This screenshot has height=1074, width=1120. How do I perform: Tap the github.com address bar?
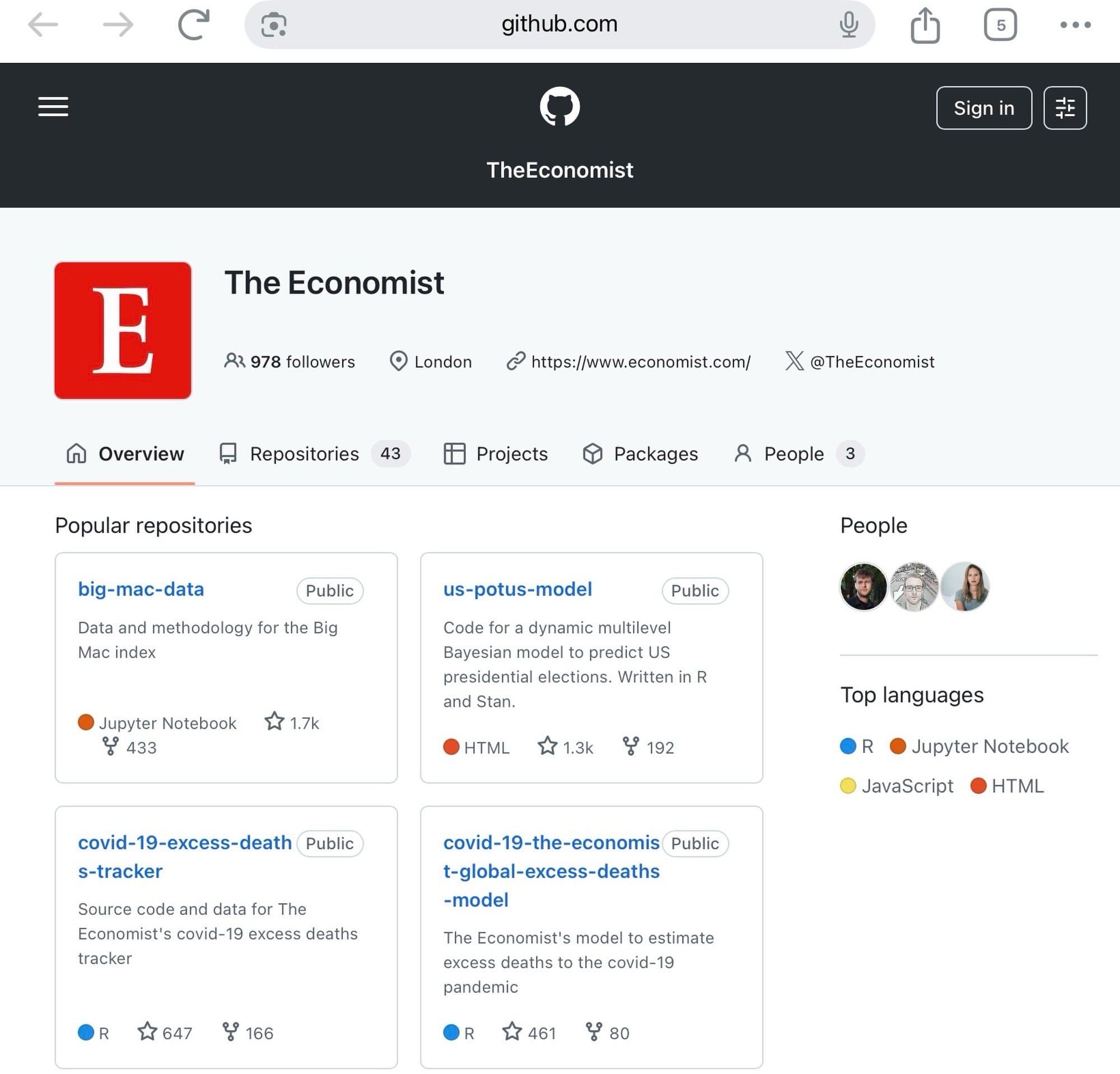[x=559, y=24]
